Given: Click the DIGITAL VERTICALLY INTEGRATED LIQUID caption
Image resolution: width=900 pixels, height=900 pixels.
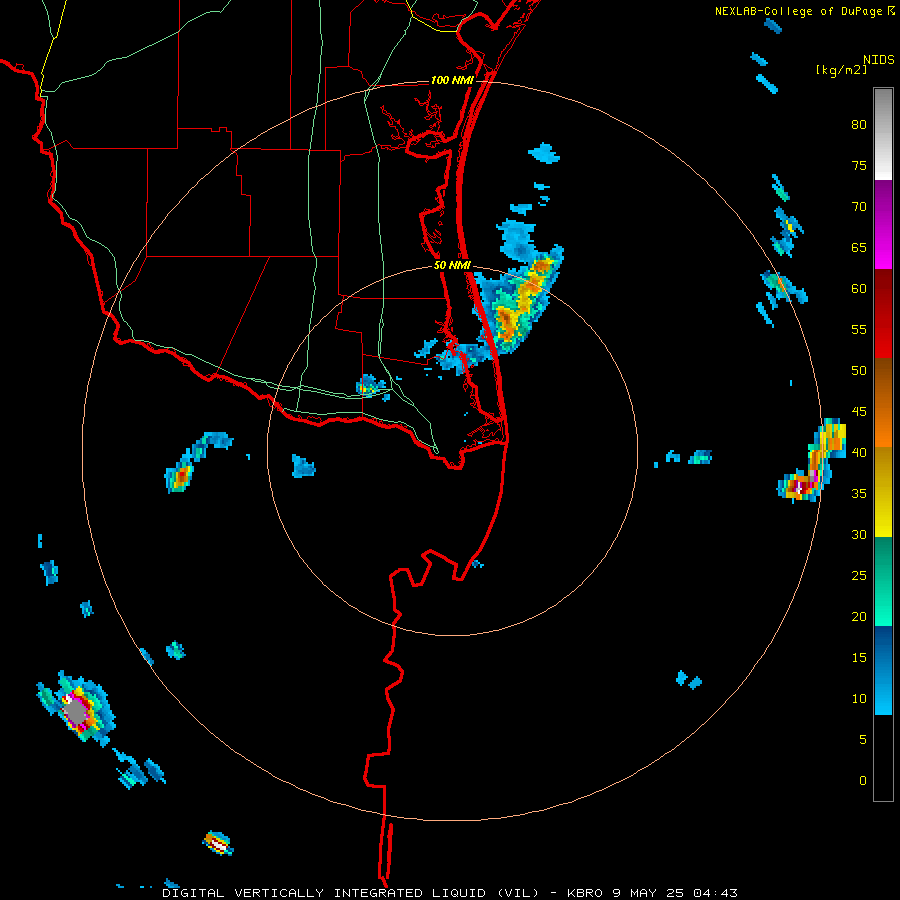Looking at the screenshot, I should point(351,893).
